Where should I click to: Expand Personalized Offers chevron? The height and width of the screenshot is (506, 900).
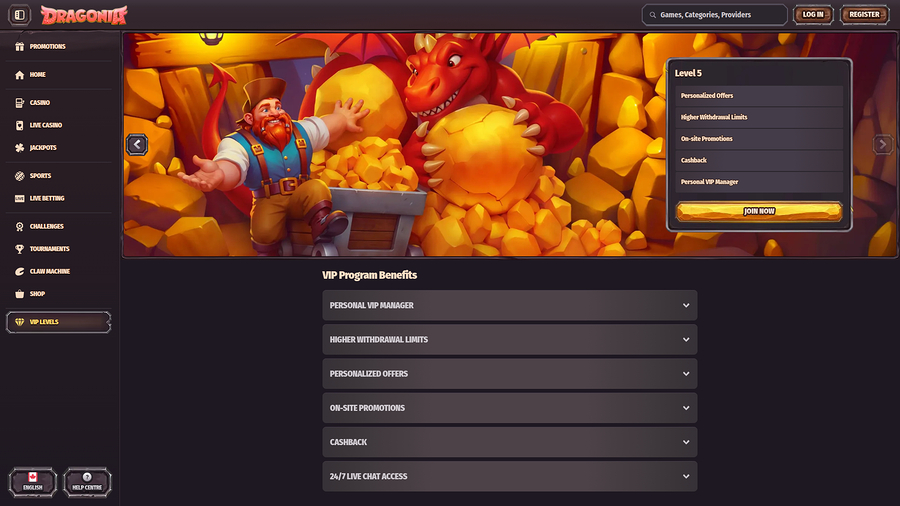(x=686, y=374)
